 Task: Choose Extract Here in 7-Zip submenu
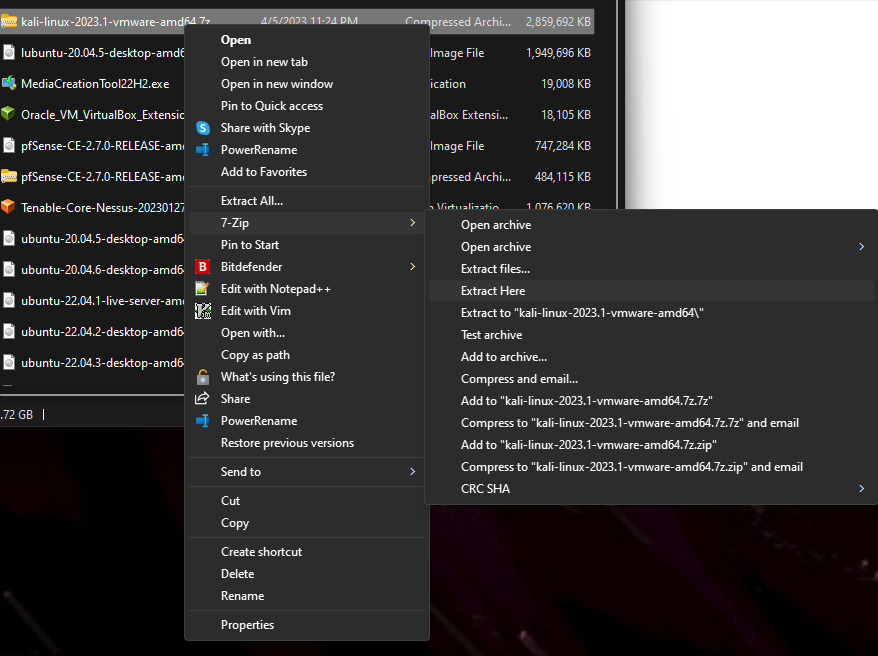[x=493, y=291]
